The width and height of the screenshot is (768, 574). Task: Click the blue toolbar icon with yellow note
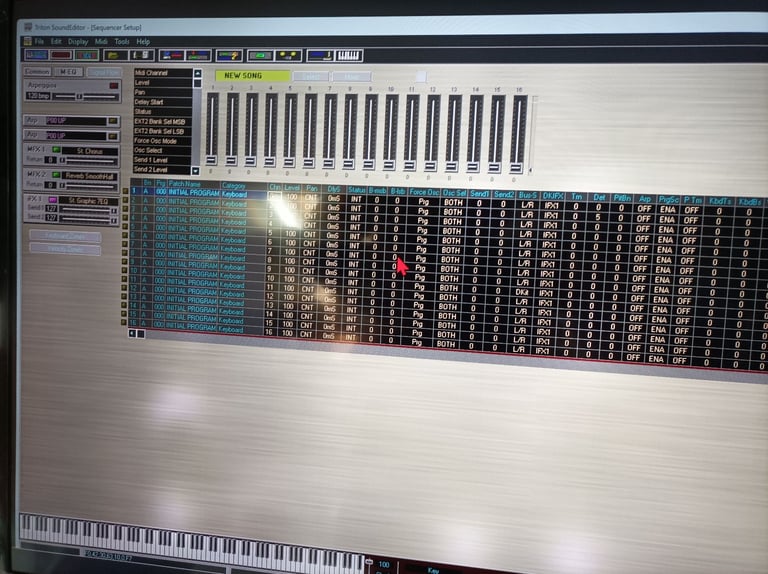pyautogui.click(x=320, y=55)
